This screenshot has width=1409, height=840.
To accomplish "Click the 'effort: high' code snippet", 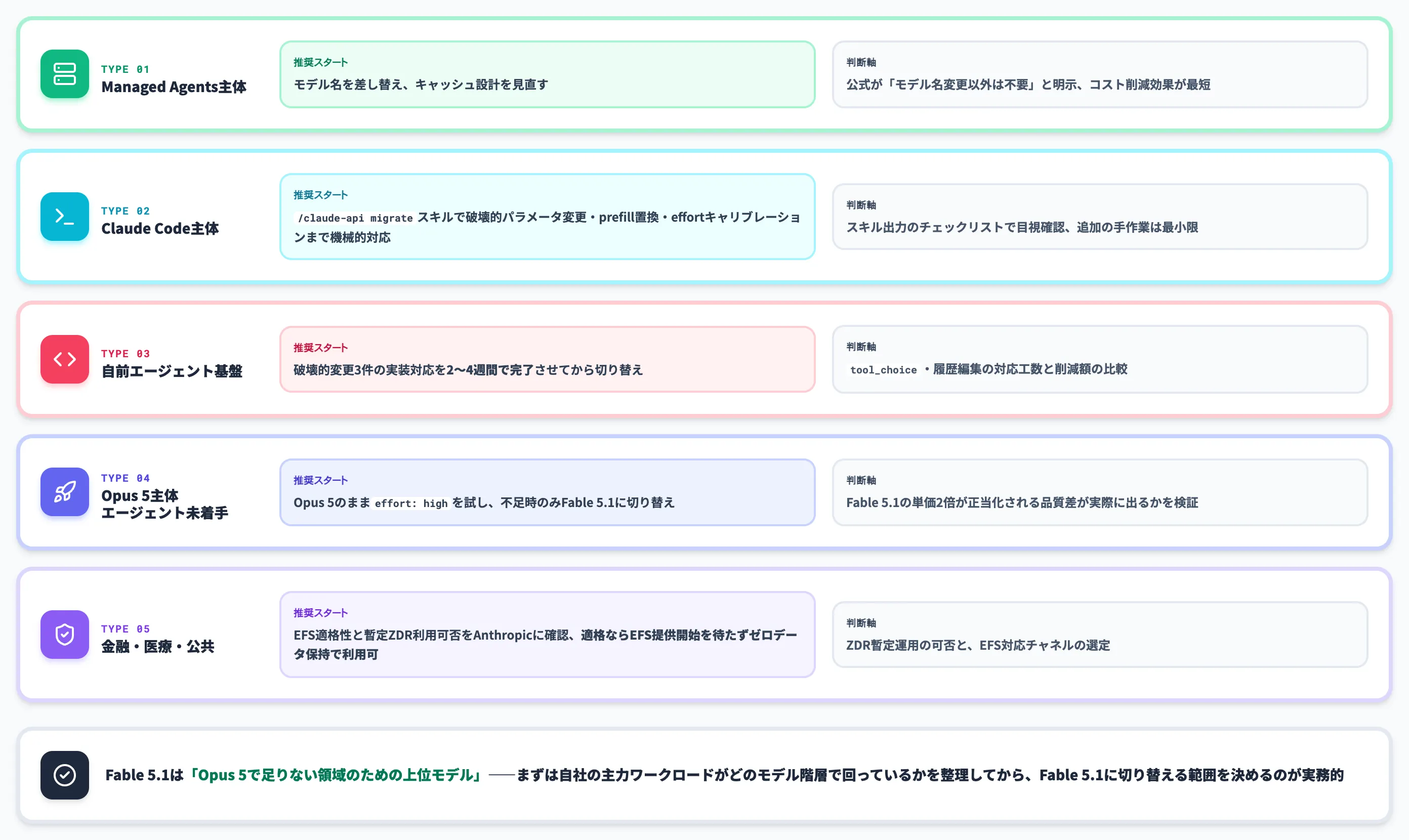I will click(411, 503).
